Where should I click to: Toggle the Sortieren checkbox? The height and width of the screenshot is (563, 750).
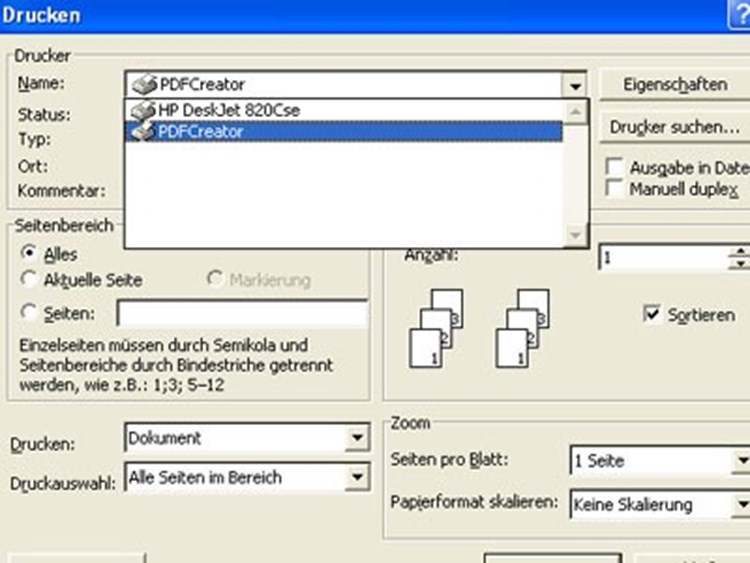coord(652,314)
